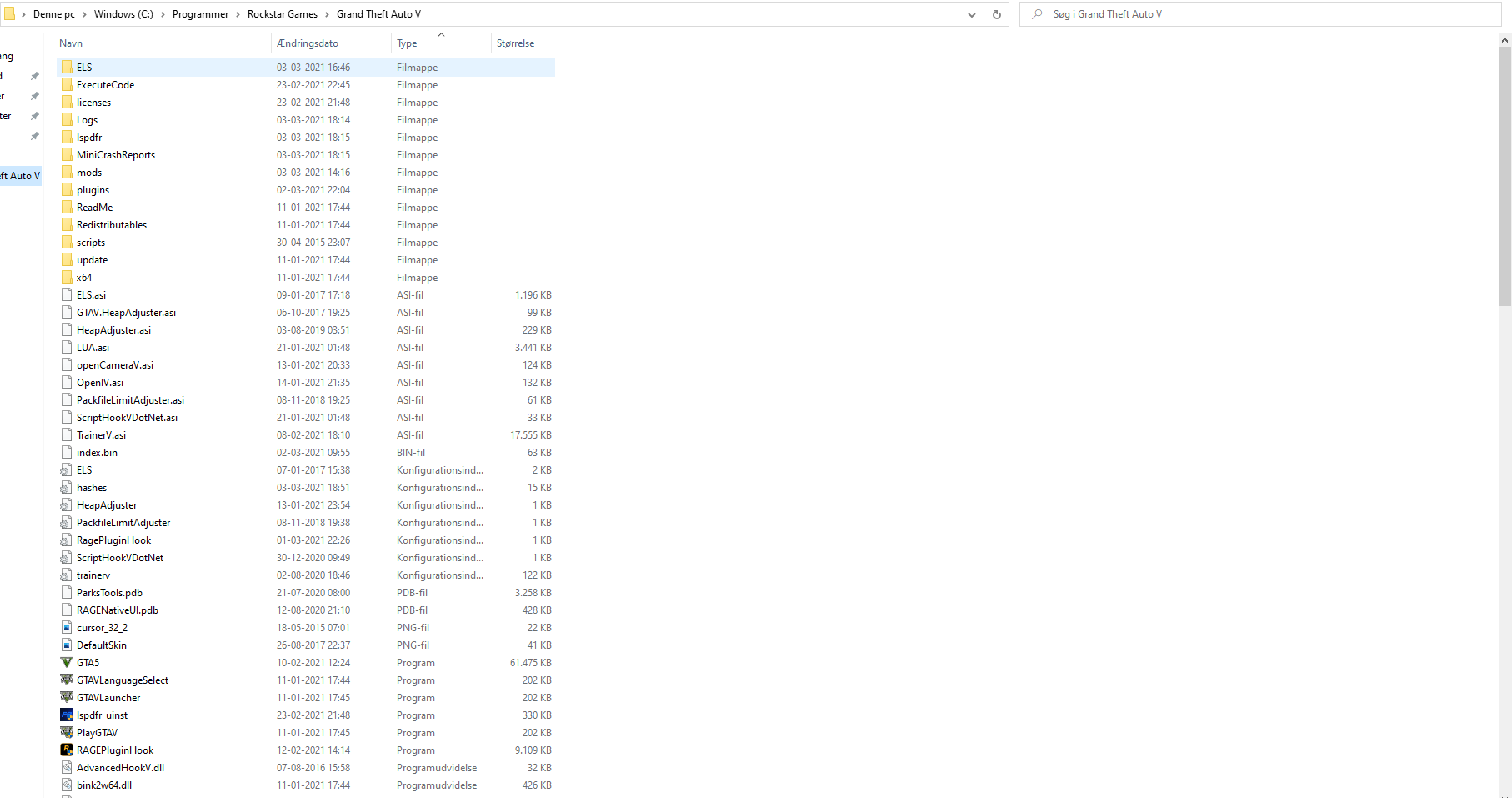This screenshot has height=798, width=1512.
Task: Click Grand Theft Auto V breadcrumb
Action: click(x=378, y=14)
